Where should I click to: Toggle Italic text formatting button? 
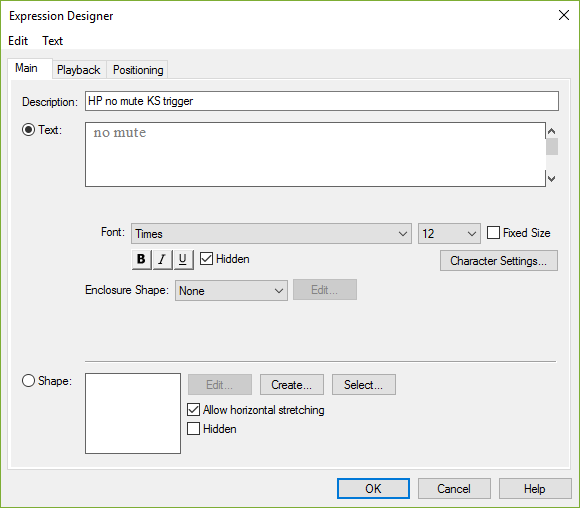click(162, 259)
